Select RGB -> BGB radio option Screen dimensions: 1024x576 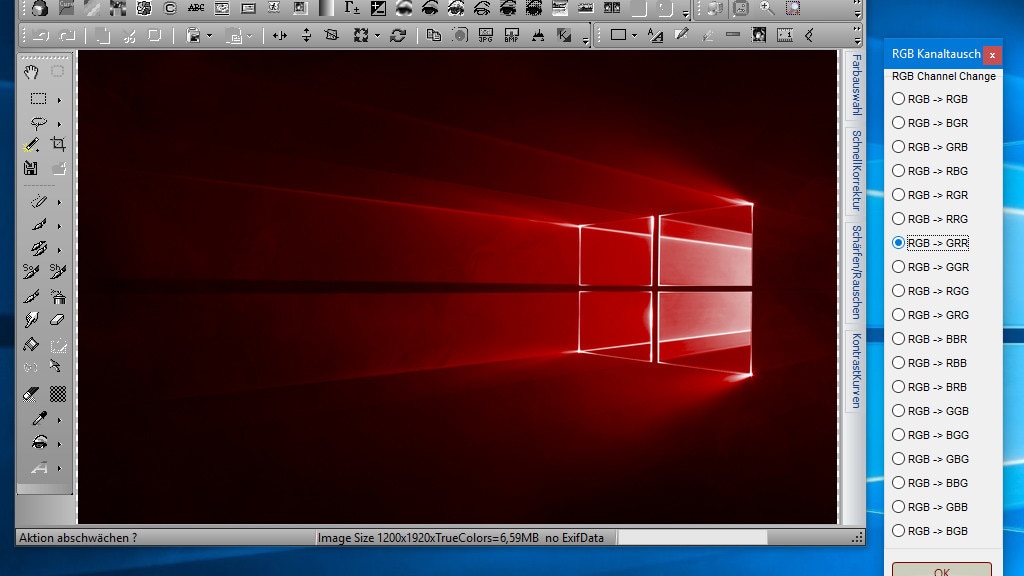pos(930,530)
